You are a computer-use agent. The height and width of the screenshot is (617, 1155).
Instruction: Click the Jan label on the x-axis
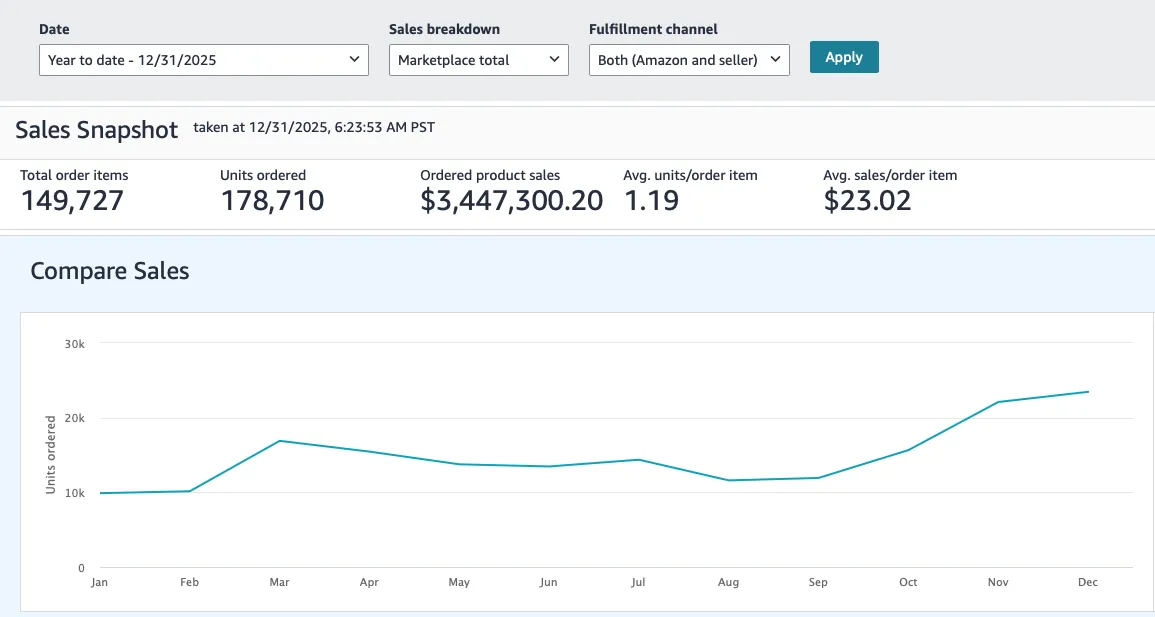[x=99, y=582]
